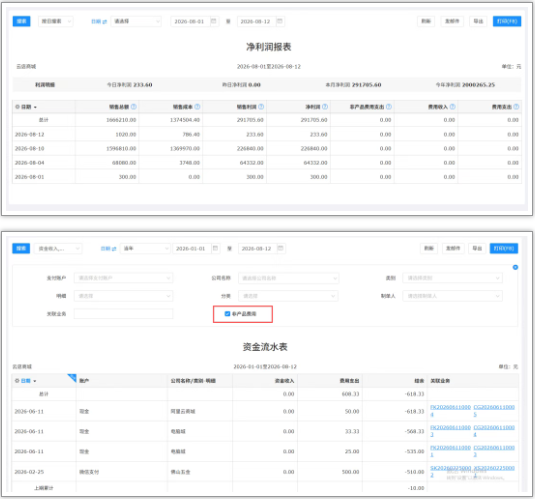
Task: Click the help icon beside 费用收入 column
Action: click(452, 107)
